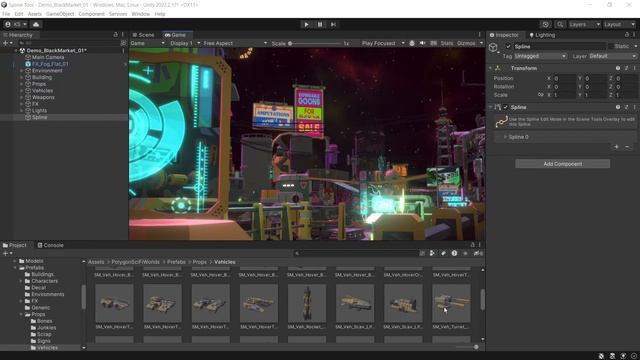640x360 pixels.
Task: Toggle the Scale constrain proportions link icon
Action: tap(540, 95)
